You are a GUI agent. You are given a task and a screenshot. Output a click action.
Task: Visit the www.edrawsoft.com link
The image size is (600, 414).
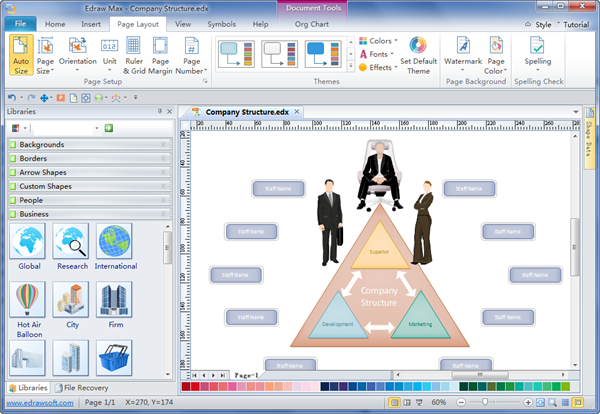pyautogui.click(x=40, y=403)
